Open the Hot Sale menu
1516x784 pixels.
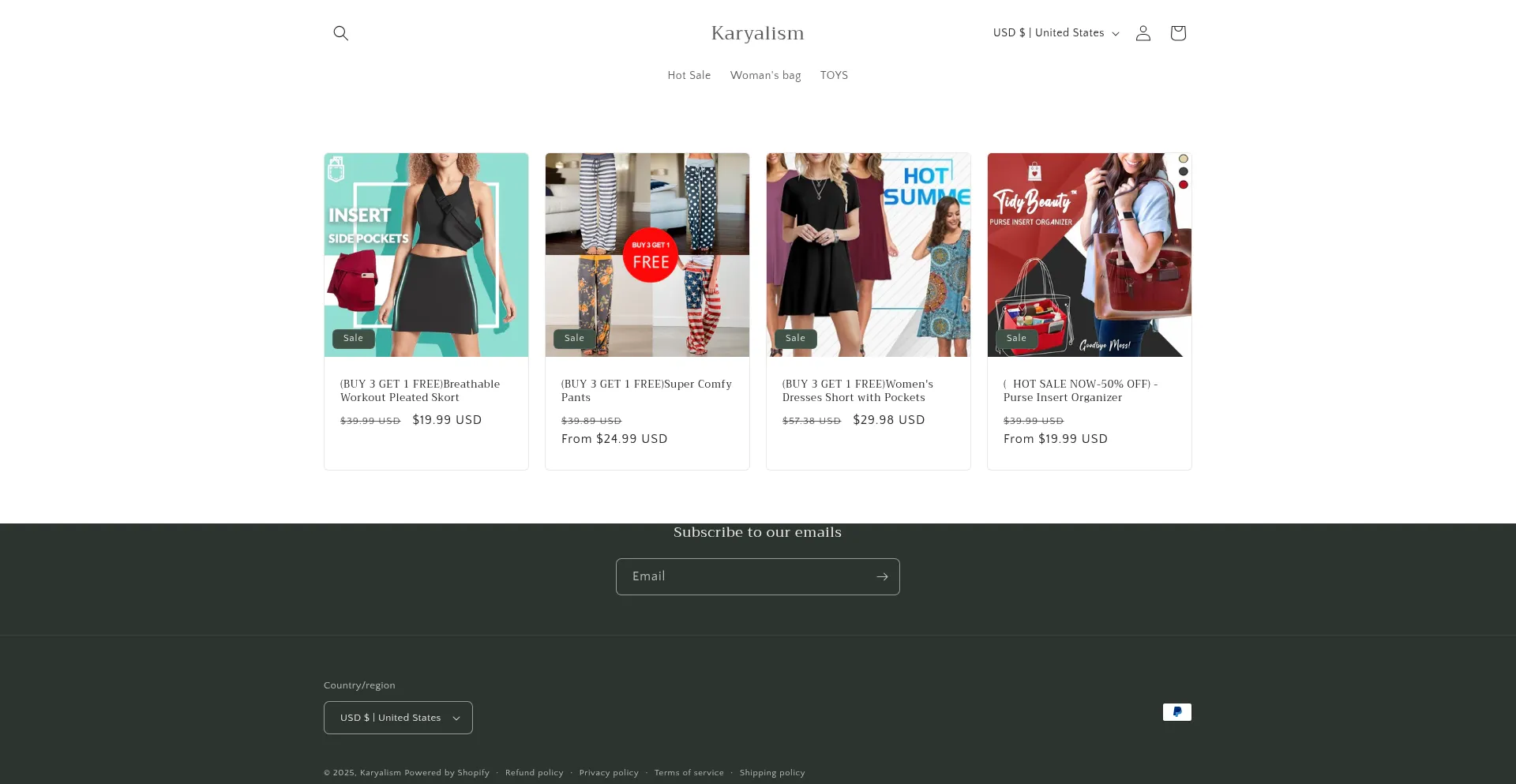[x=689, y=76]
